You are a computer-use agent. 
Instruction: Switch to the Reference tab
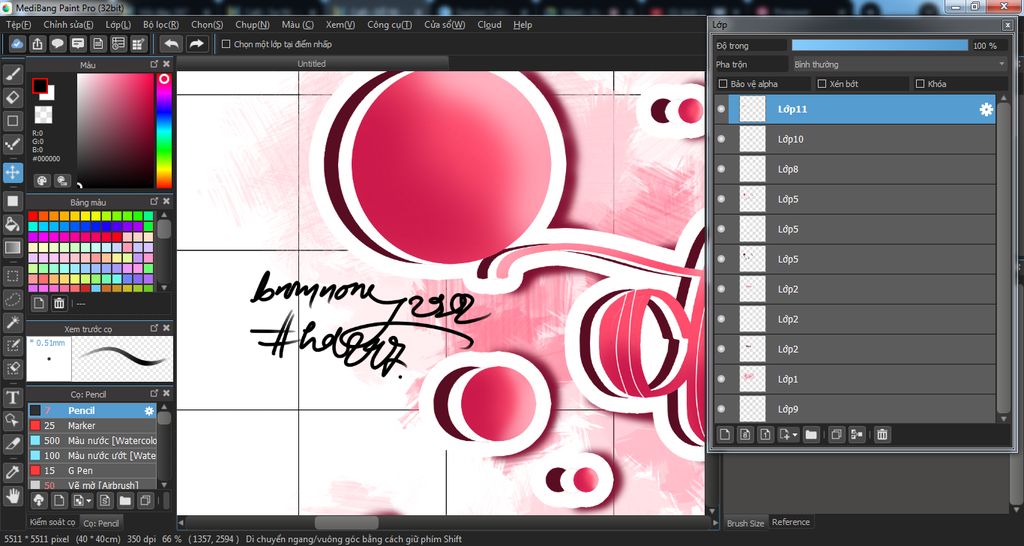pyautogui.click(x=791, y=522)
